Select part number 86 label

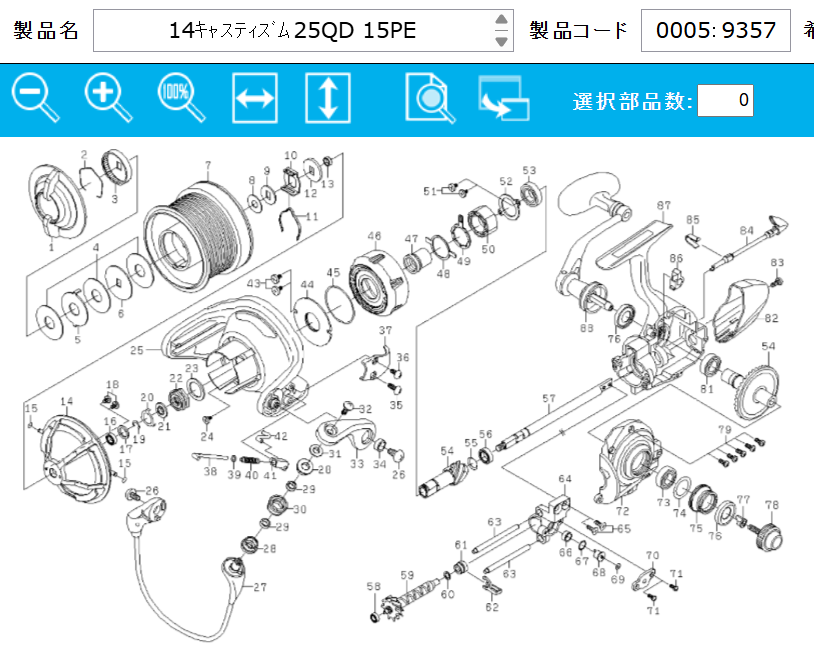coord(676,258)
